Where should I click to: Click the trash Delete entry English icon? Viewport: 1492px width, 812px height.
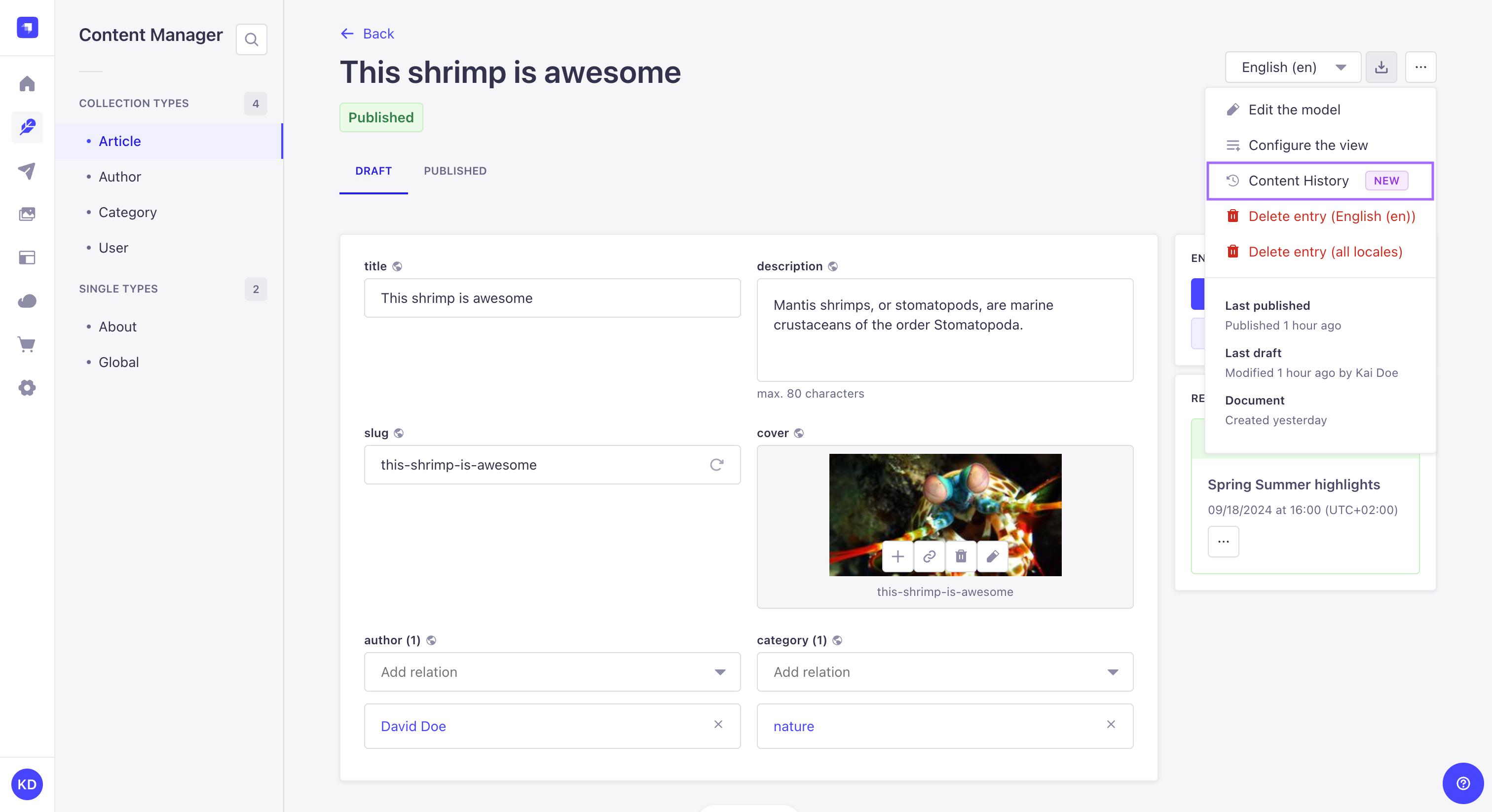click(x=1232, y=216)
